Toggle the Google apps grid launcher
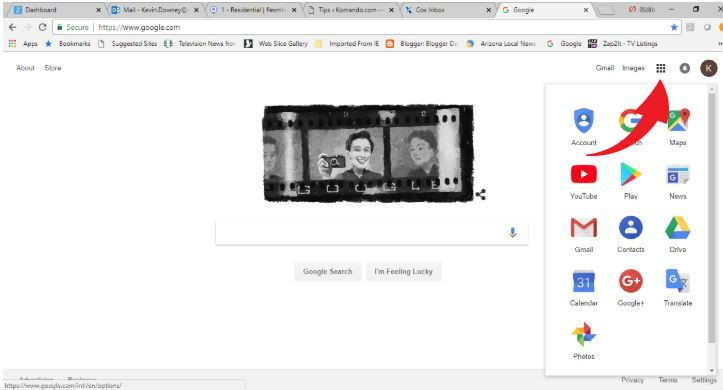The height and width of the screenshot is (390, 723). 660,68
